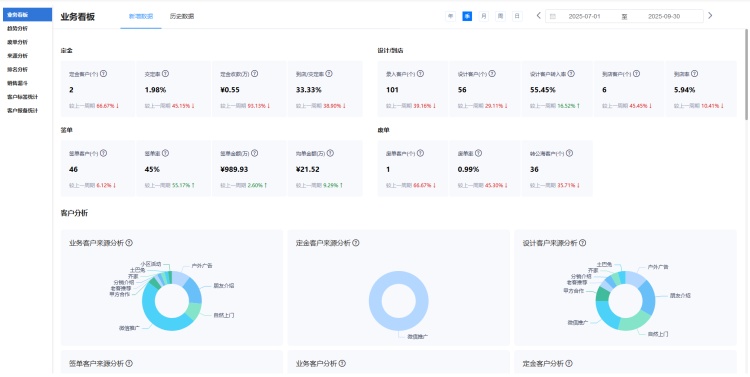The image size is (750, 377).
Task: Click the 自然上门 label in 设计客户来源分析 chart
Action: (658, 334)
